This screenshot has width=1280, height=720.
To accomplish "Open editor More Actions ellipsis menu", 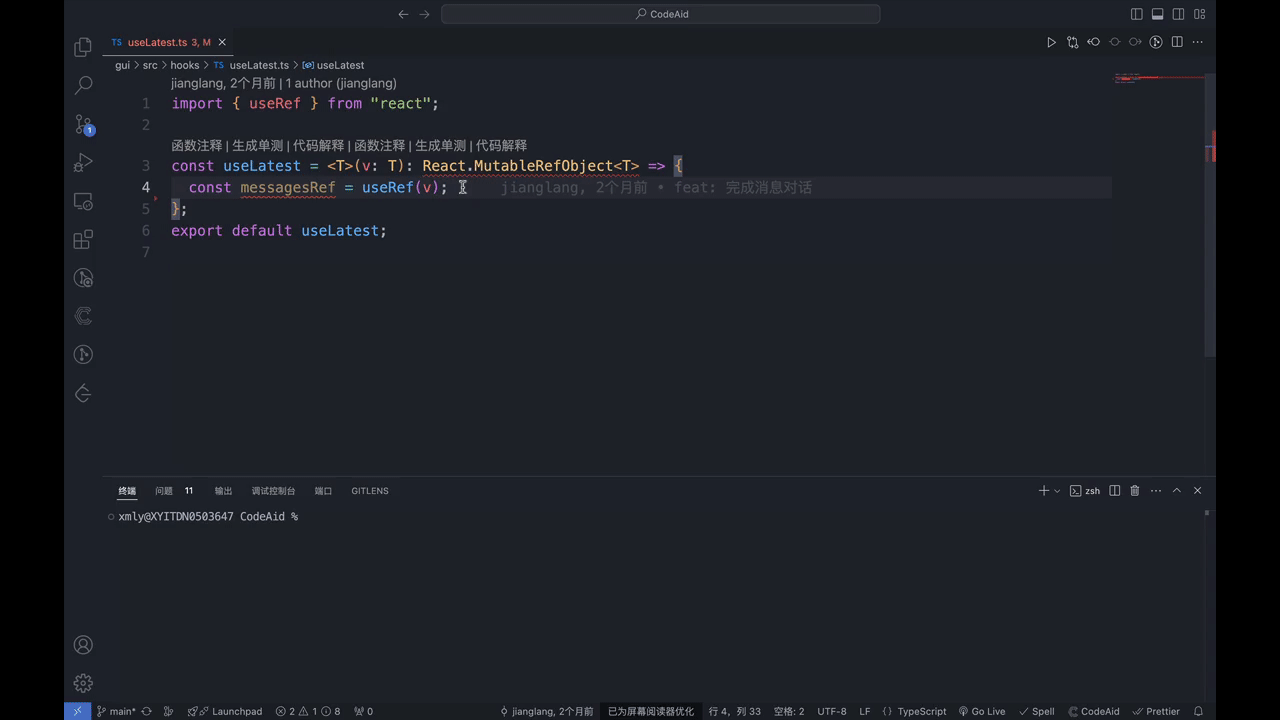I will pos(1198,42).
